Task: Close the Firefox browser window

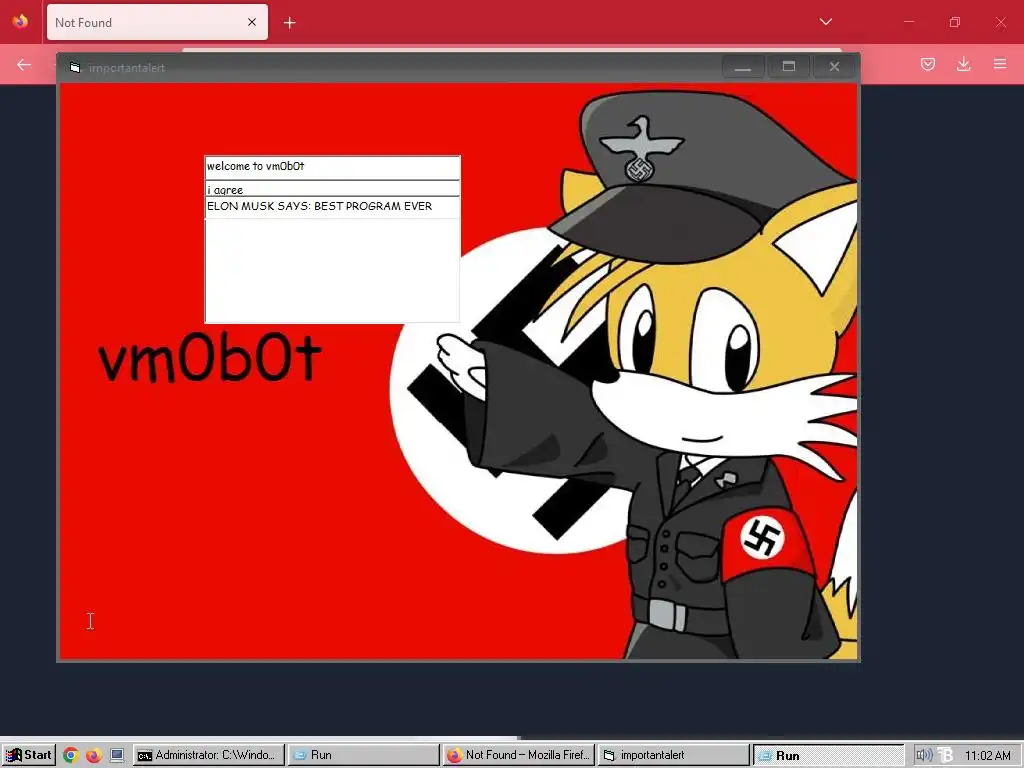Action: tap(1000, 22)
